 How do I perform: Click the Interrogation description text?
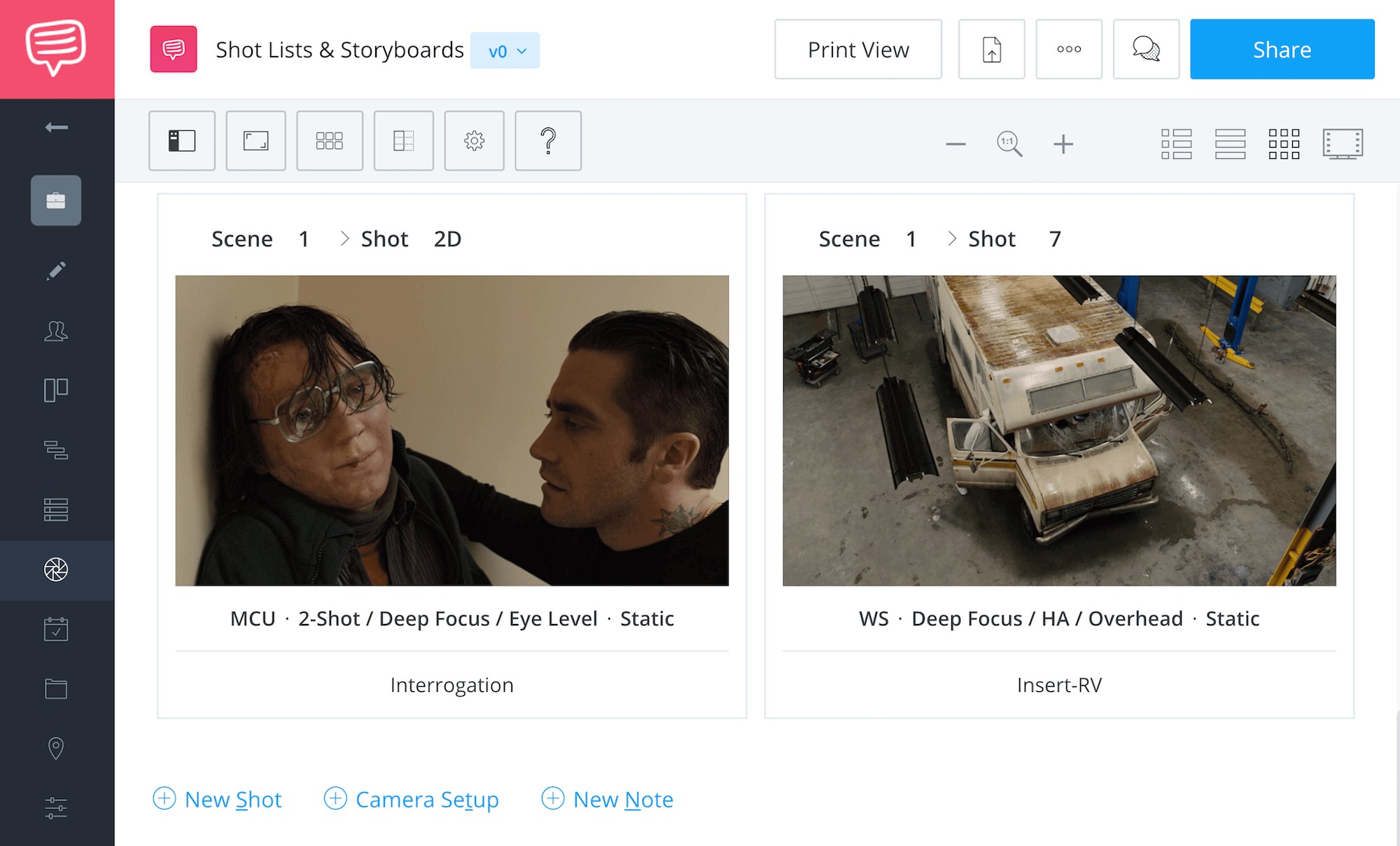pyautogui.click(x=452, y=685)
